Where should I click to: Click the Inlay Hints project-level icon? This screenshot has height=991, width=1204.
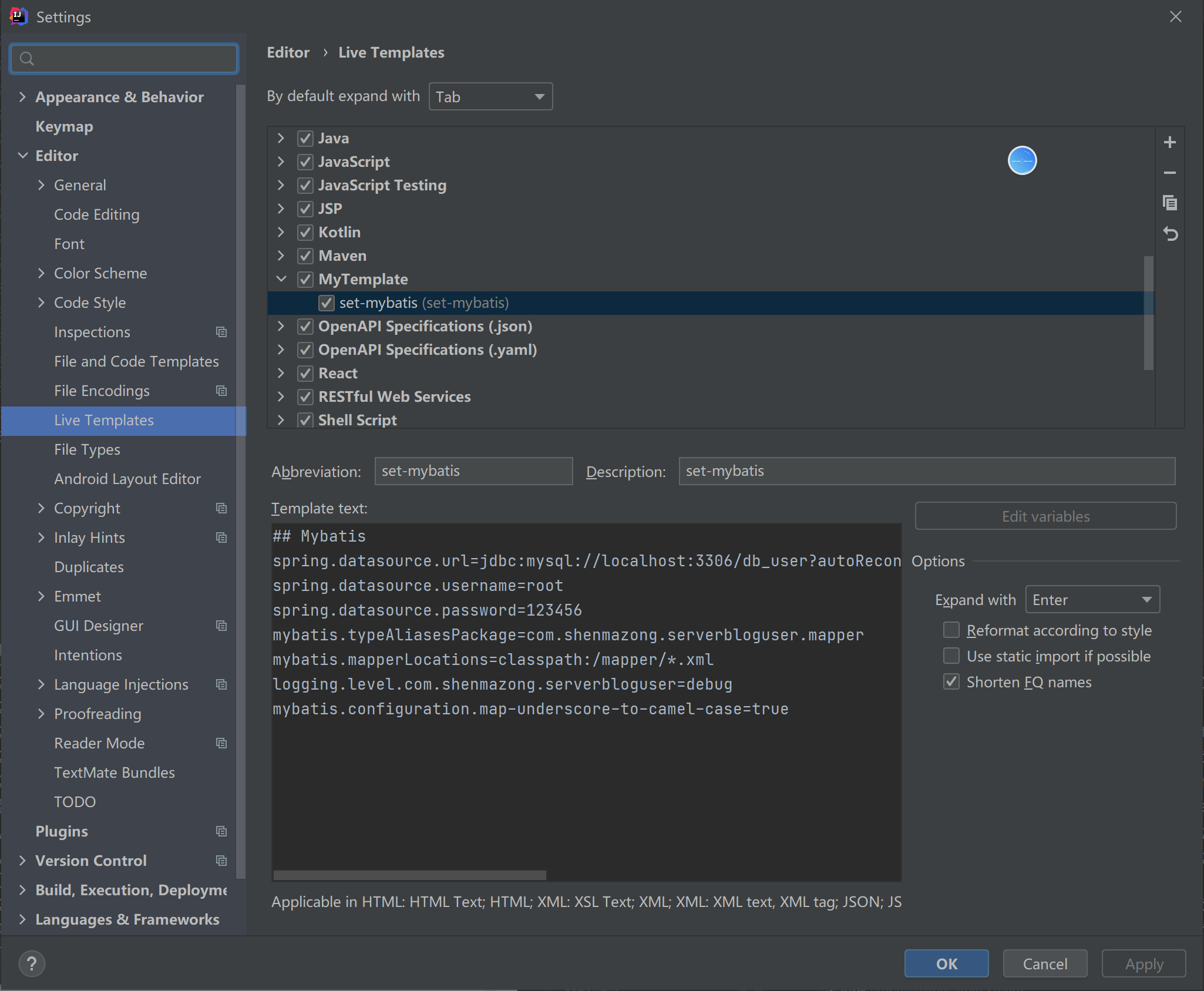pyautogui.click(x=221, y=538)
